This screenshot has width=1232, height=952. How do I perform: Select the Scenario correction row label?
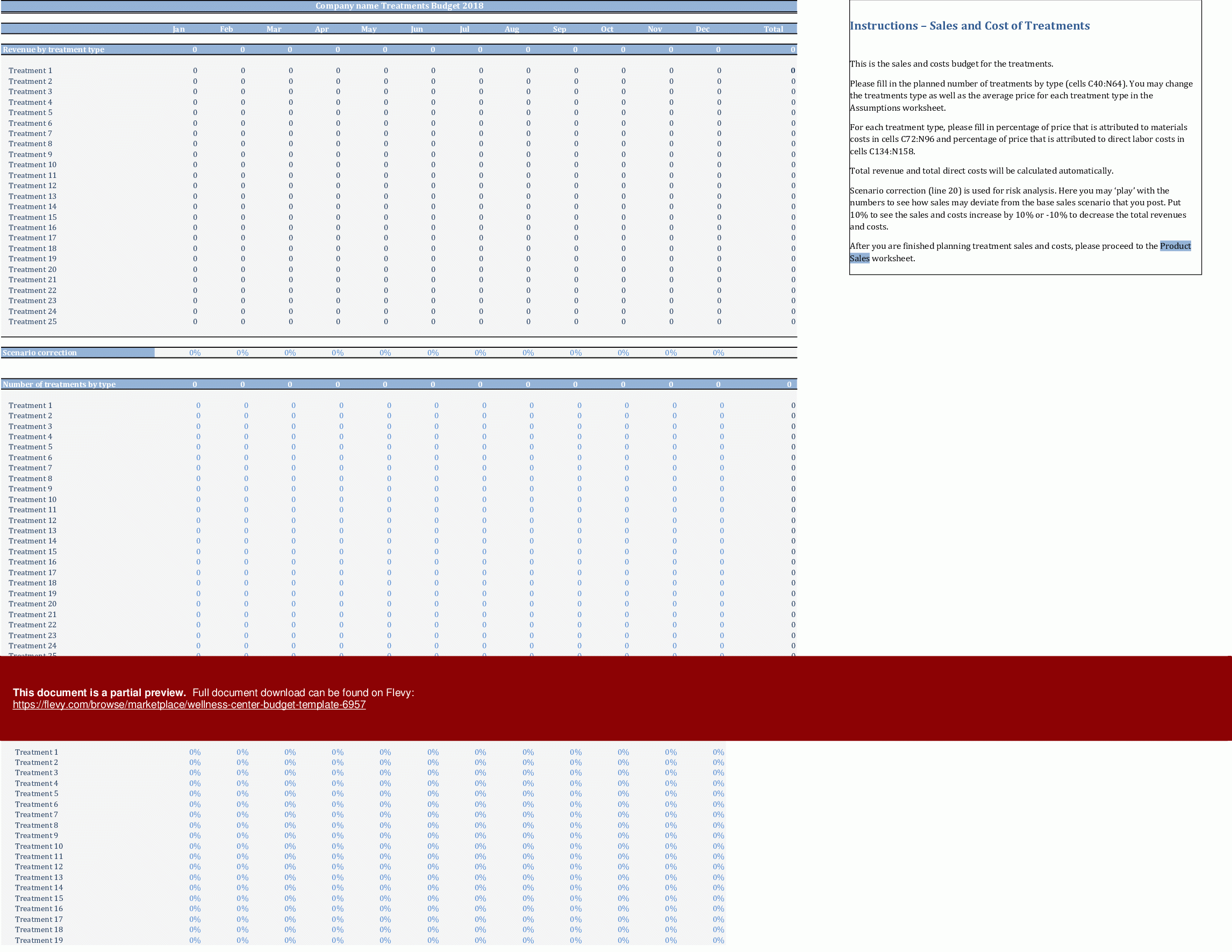(x=39, y=353)
